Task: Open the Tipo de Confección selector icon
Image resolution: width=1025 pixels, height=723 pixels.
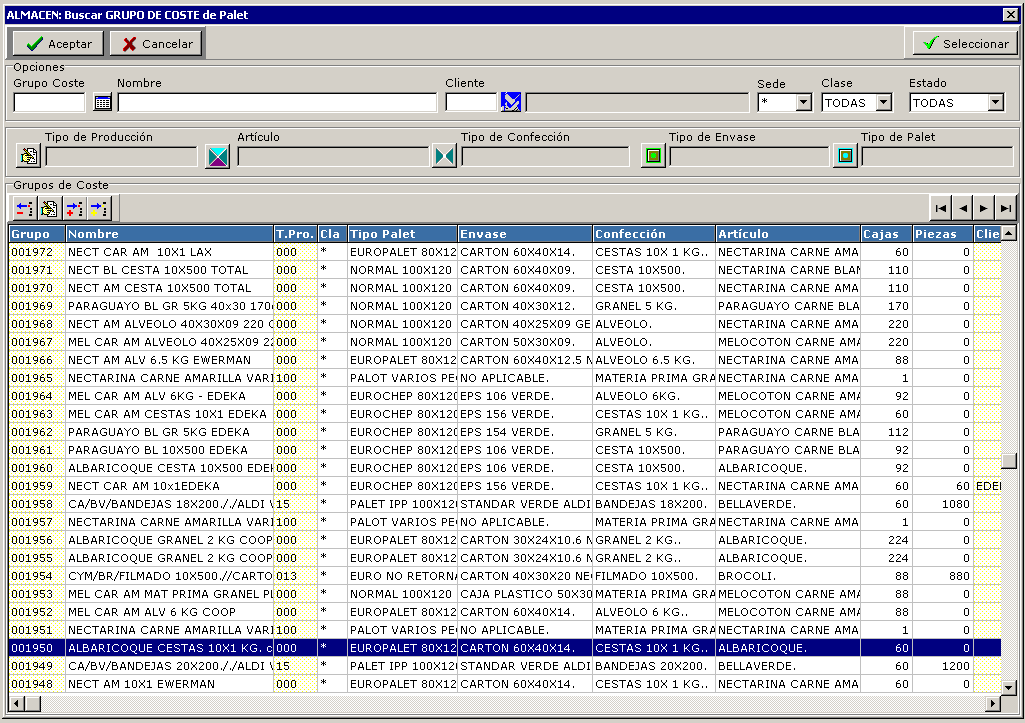Action: 443,156
